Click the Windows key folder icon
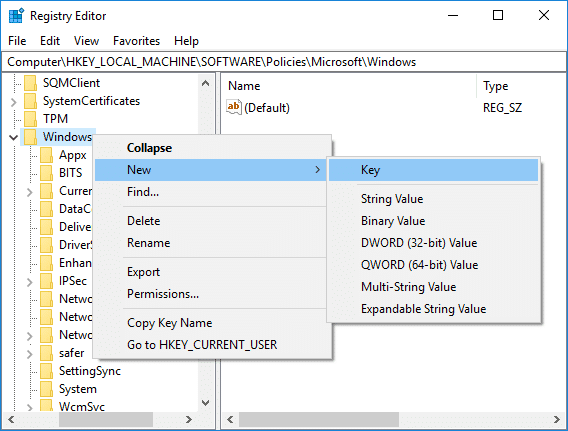This screenshot has height=431, width=568. (x=30, y=137)
